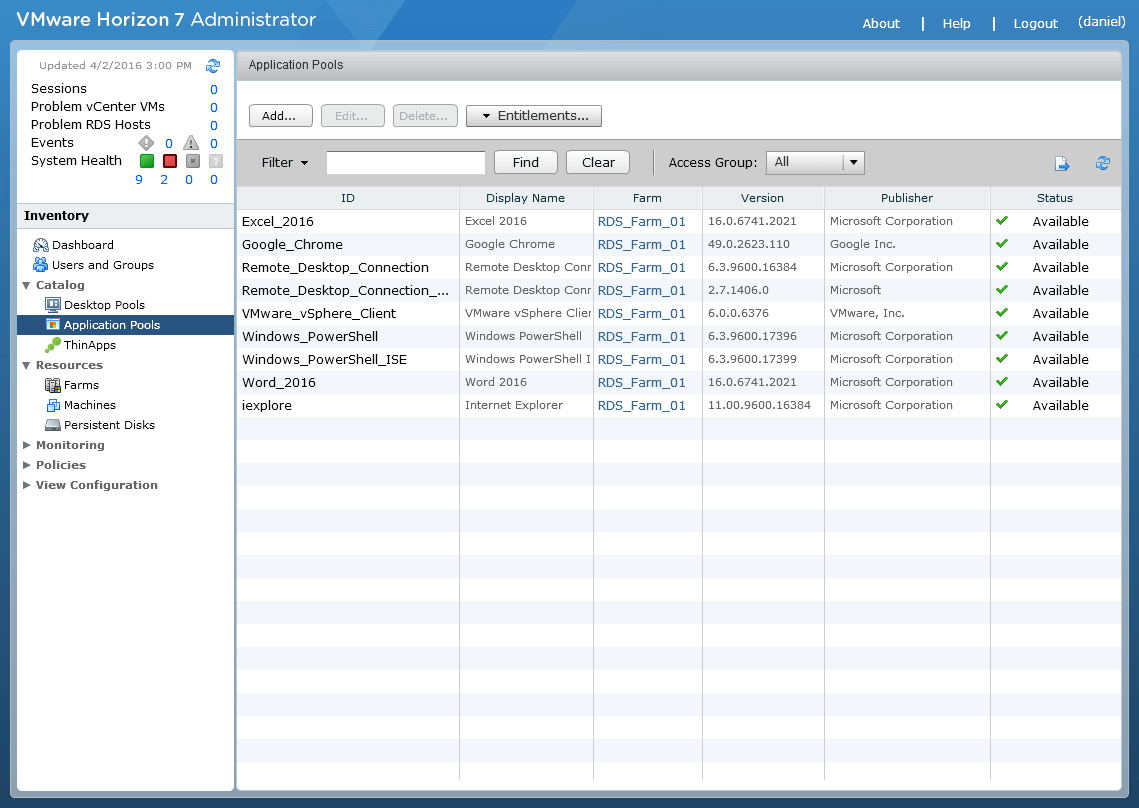The height and width of the screenshot is (808, 1139).
Task: Open Farms under Resources
Action: 81,385
